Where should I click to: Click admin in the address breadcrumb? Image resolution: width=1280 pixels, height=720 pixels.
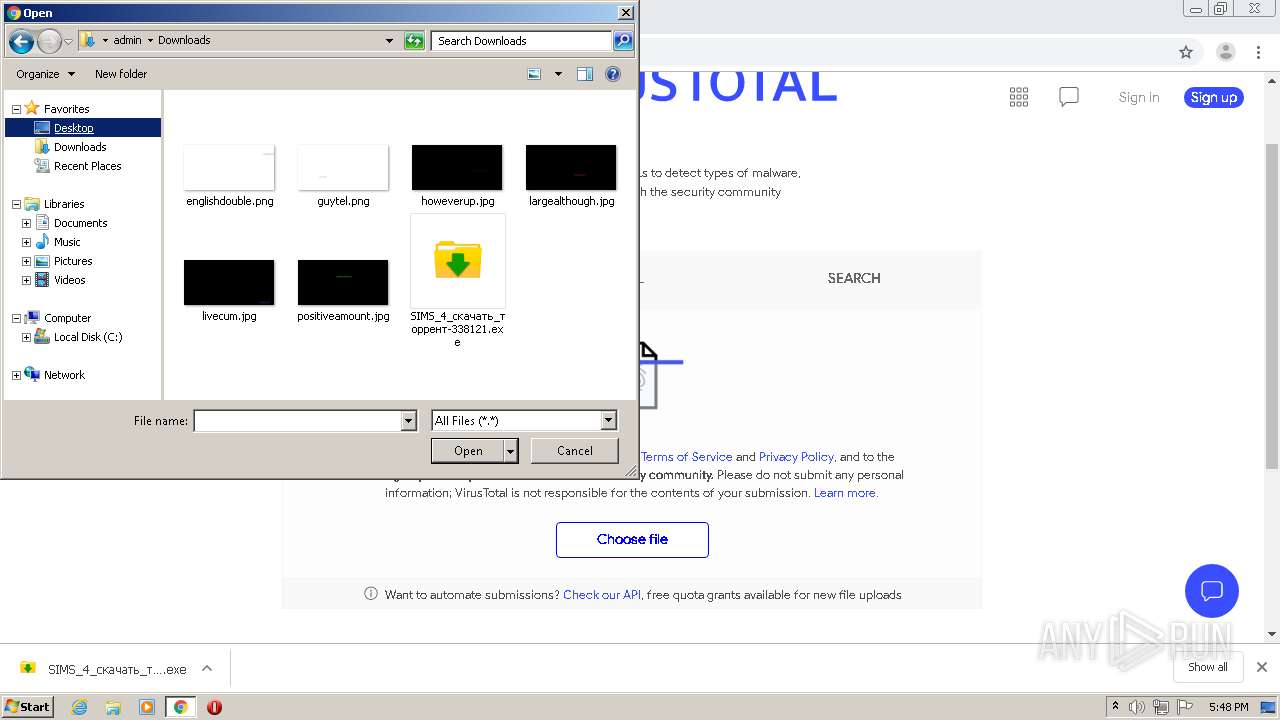coord(127,40)
